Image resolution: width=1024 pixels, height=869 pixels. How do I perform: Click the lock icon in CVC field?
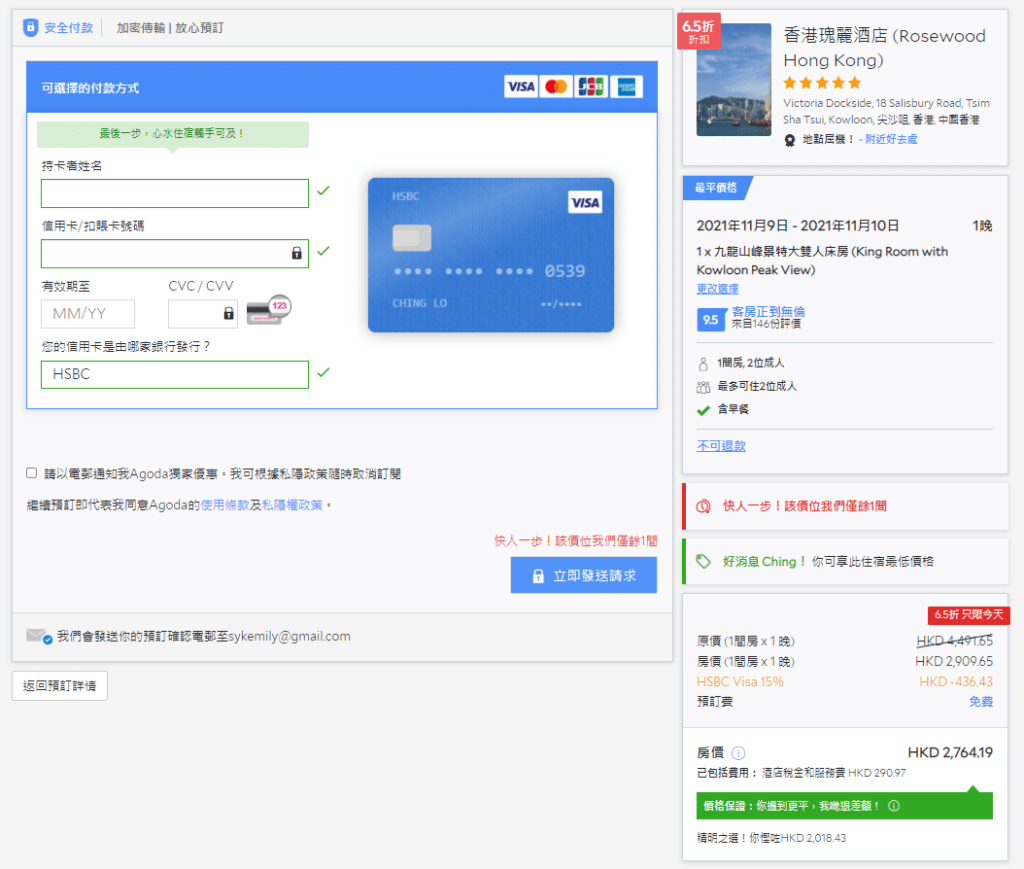click(x=229, y=313)
